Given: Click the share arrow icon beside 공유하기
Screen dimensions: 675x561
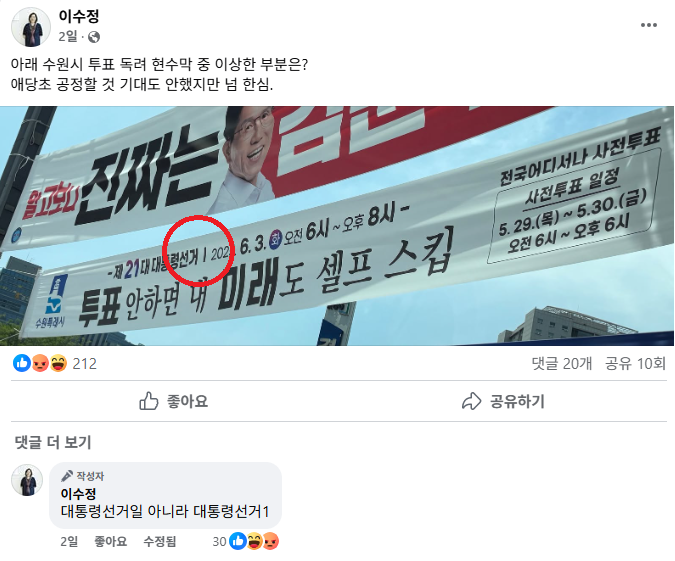Looking at the screenshot, I should (x=471, y=401).
